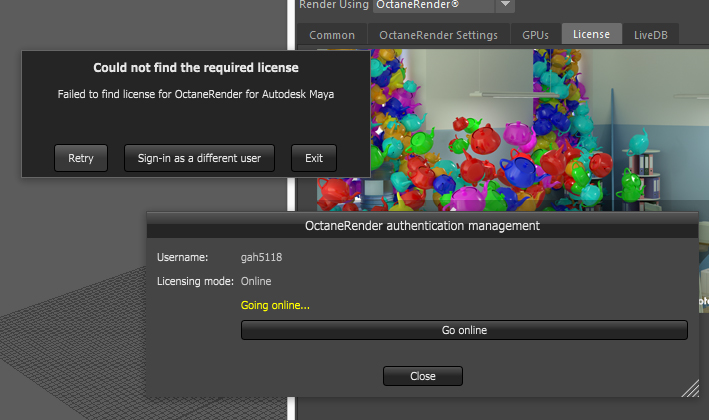Switch to the Common tab
Viewport: 709px width, 420px height.
[332, 35]
